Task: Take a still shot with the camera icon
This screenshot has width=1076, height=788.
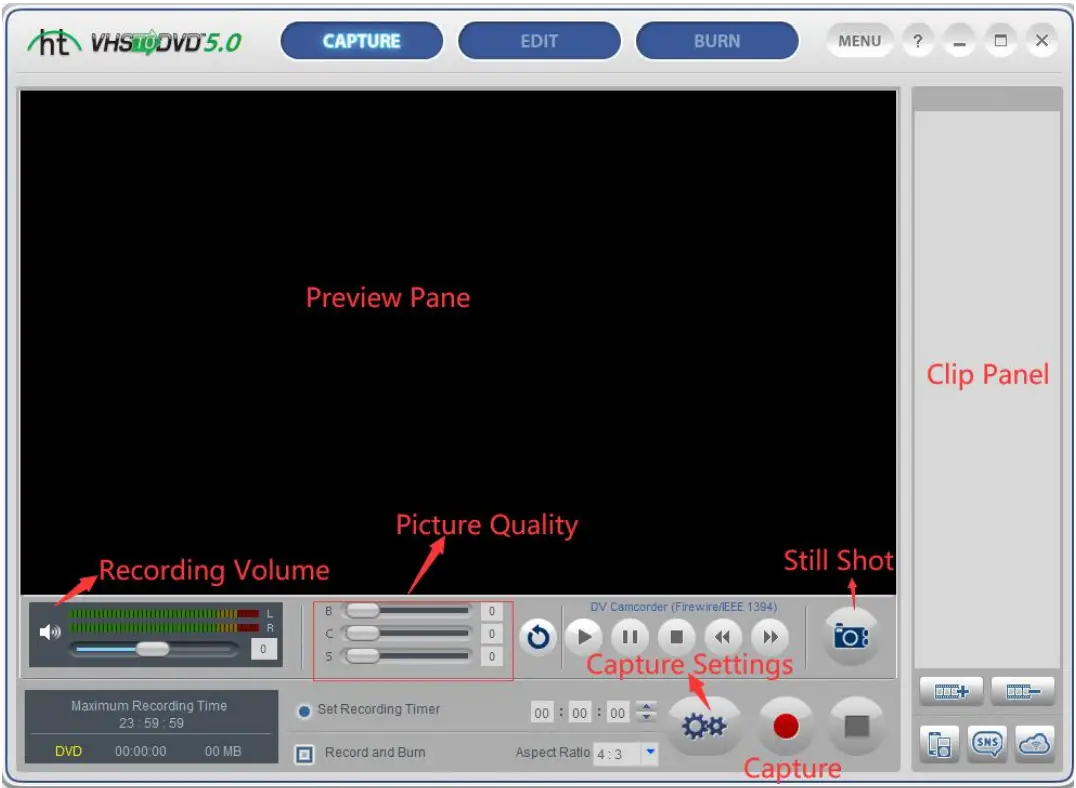Action: pos(851,637)
